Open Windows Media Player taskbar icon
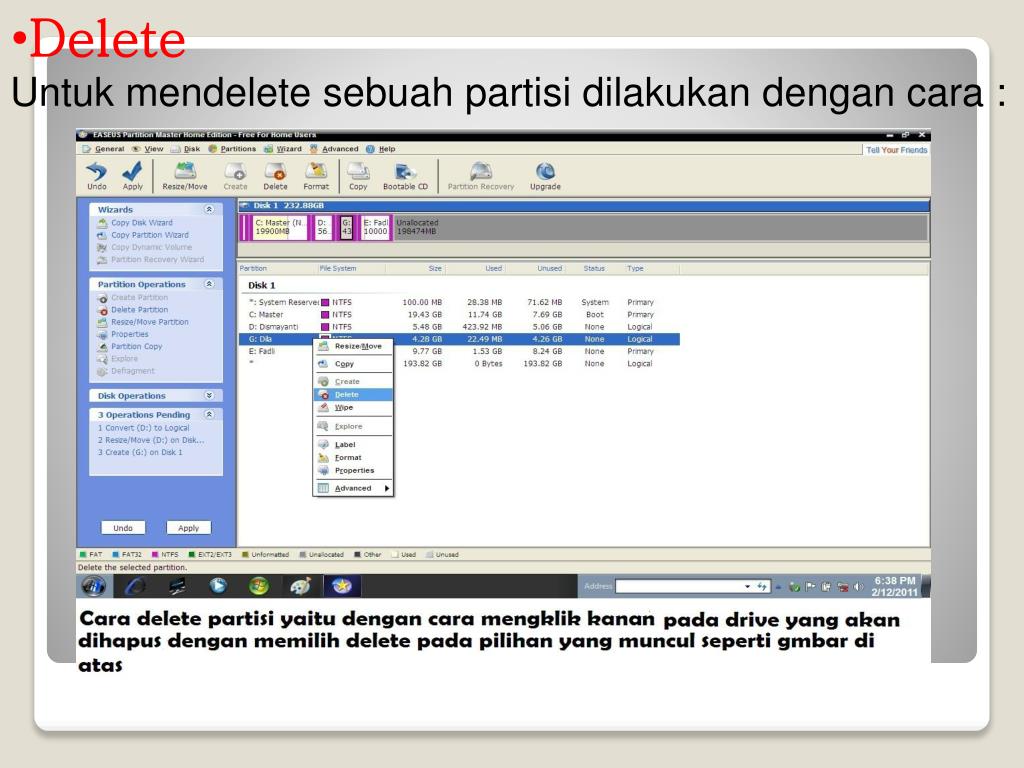The image size is (1024, 768). point(218,586)
